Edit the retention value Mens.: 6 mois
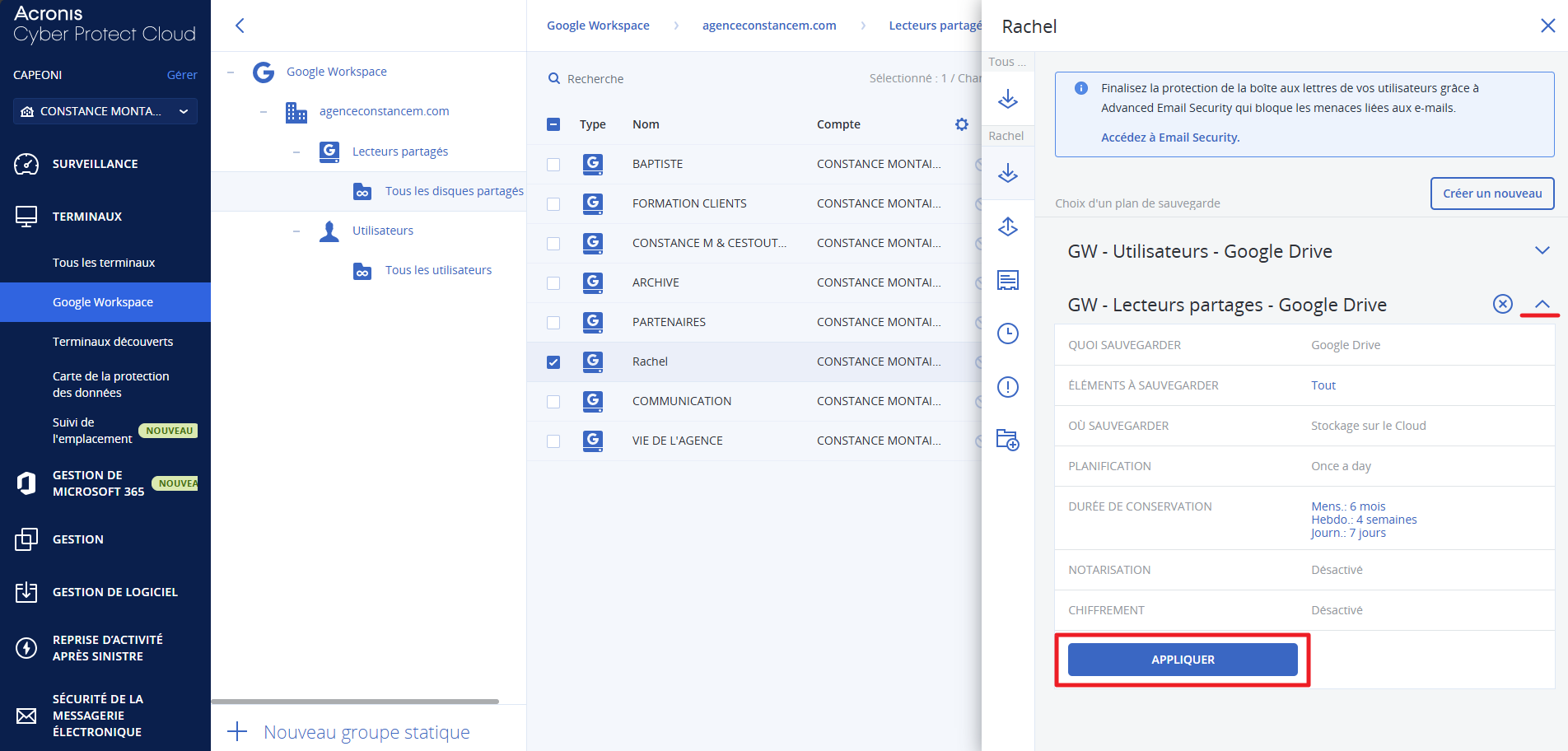The height and width of the screenshot is (751, 1568). pyautogui.click(x=1348, y=506)
